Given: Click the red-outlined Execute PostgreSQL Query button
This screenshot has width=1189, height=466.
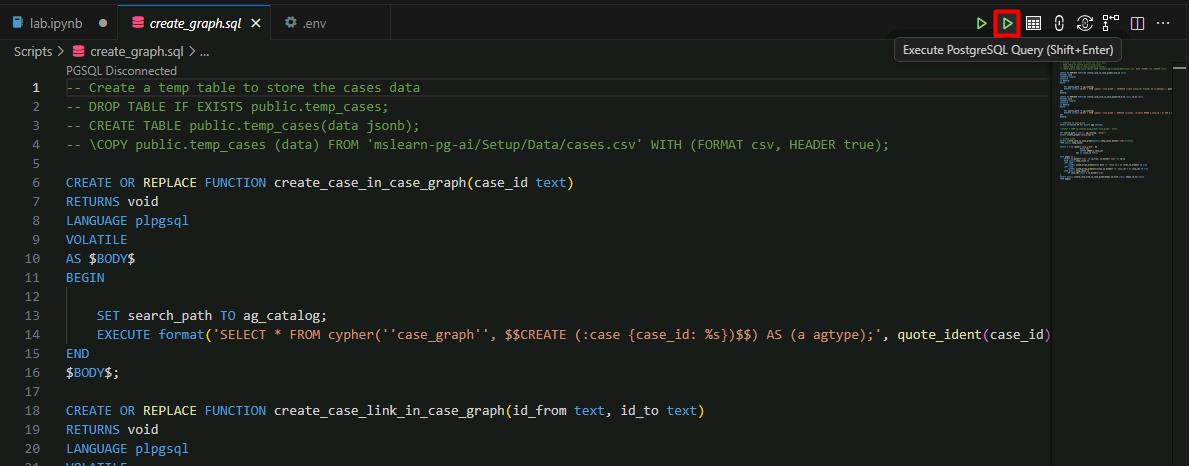Looking at the screenshot, I should click(x=1007, y=23).
